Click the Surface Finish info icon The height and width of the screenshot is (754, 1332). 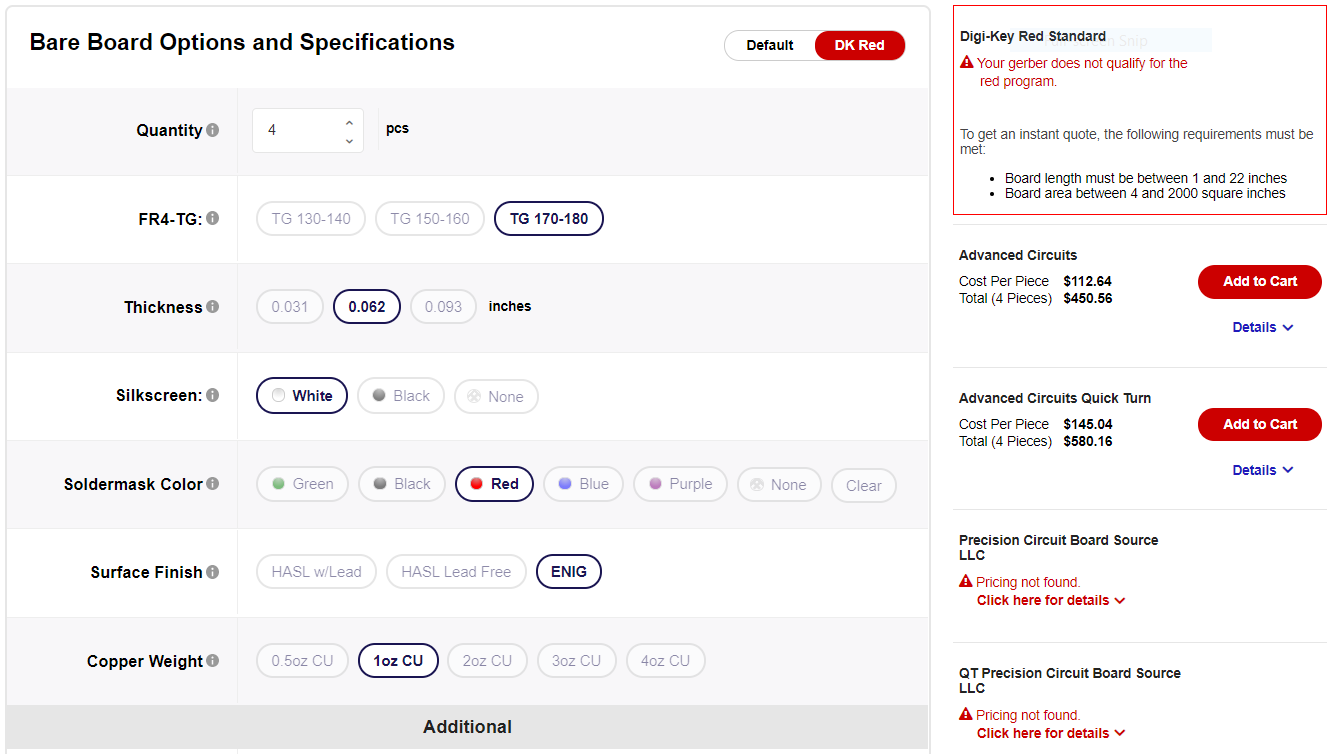(x=212, y=572)
